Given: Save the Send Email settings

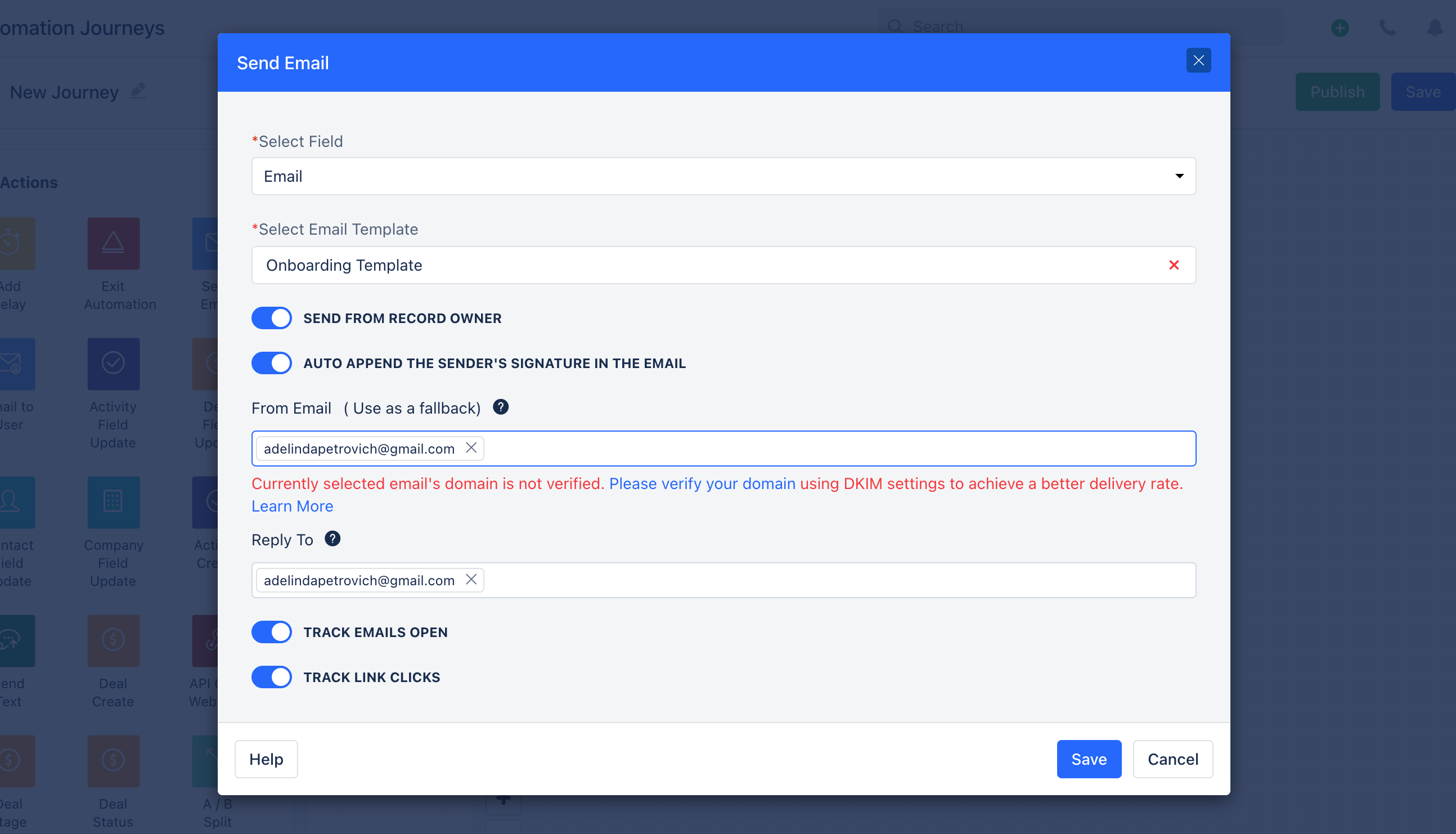Looking at the screenshot, I should [1089, 759].
